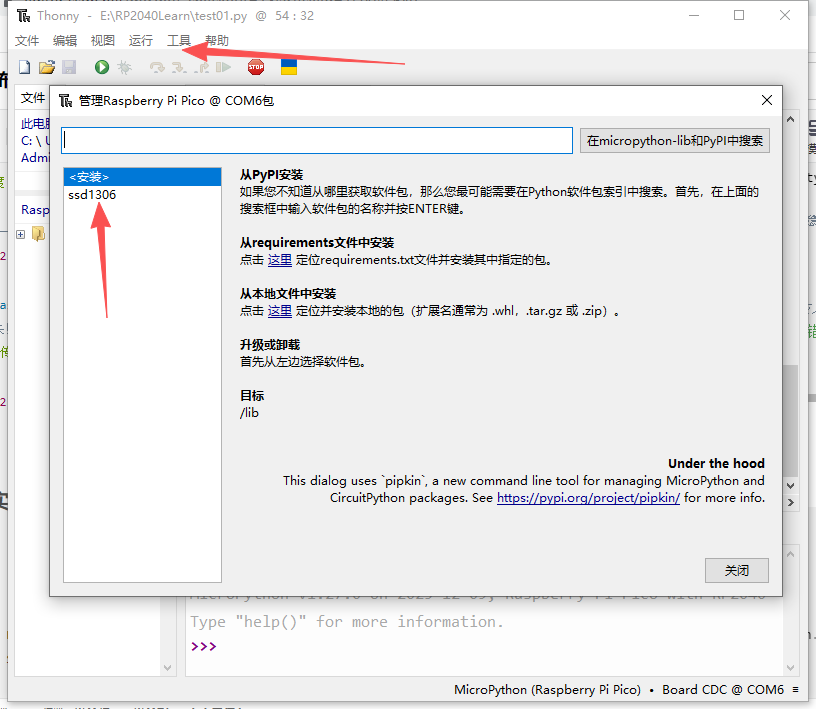Open the 文件 menu
The width and height of the screenshot is (816, 709).
[27, 41]
